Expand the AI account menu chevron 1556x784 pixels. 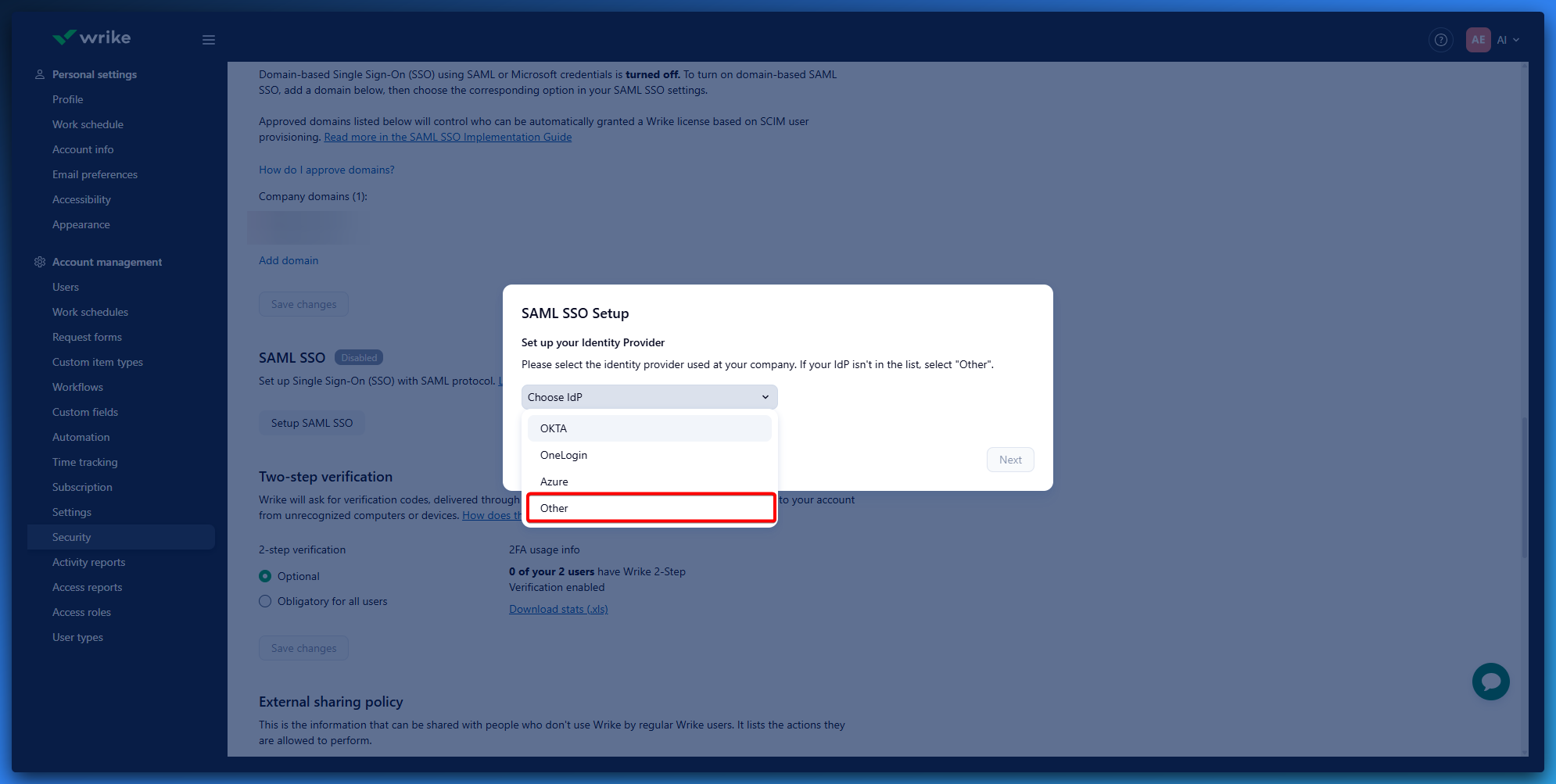pos(1516,40)
